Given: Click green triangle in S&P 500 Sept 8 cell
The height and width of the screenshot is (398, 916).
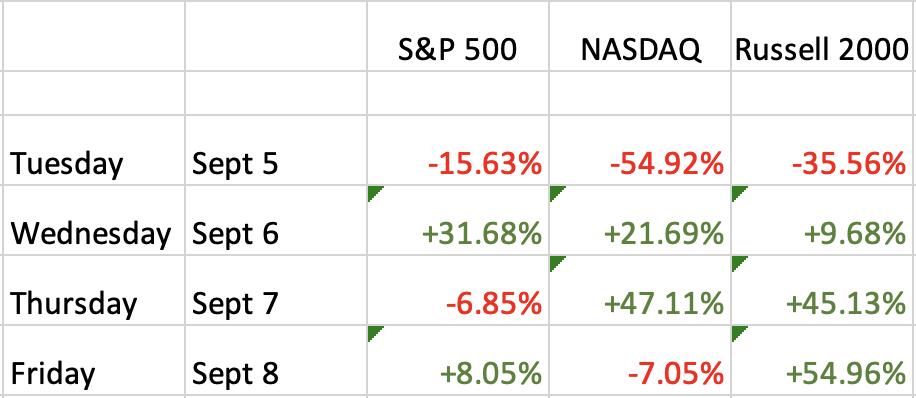Looking at the screenshot, I should (374, 332).
